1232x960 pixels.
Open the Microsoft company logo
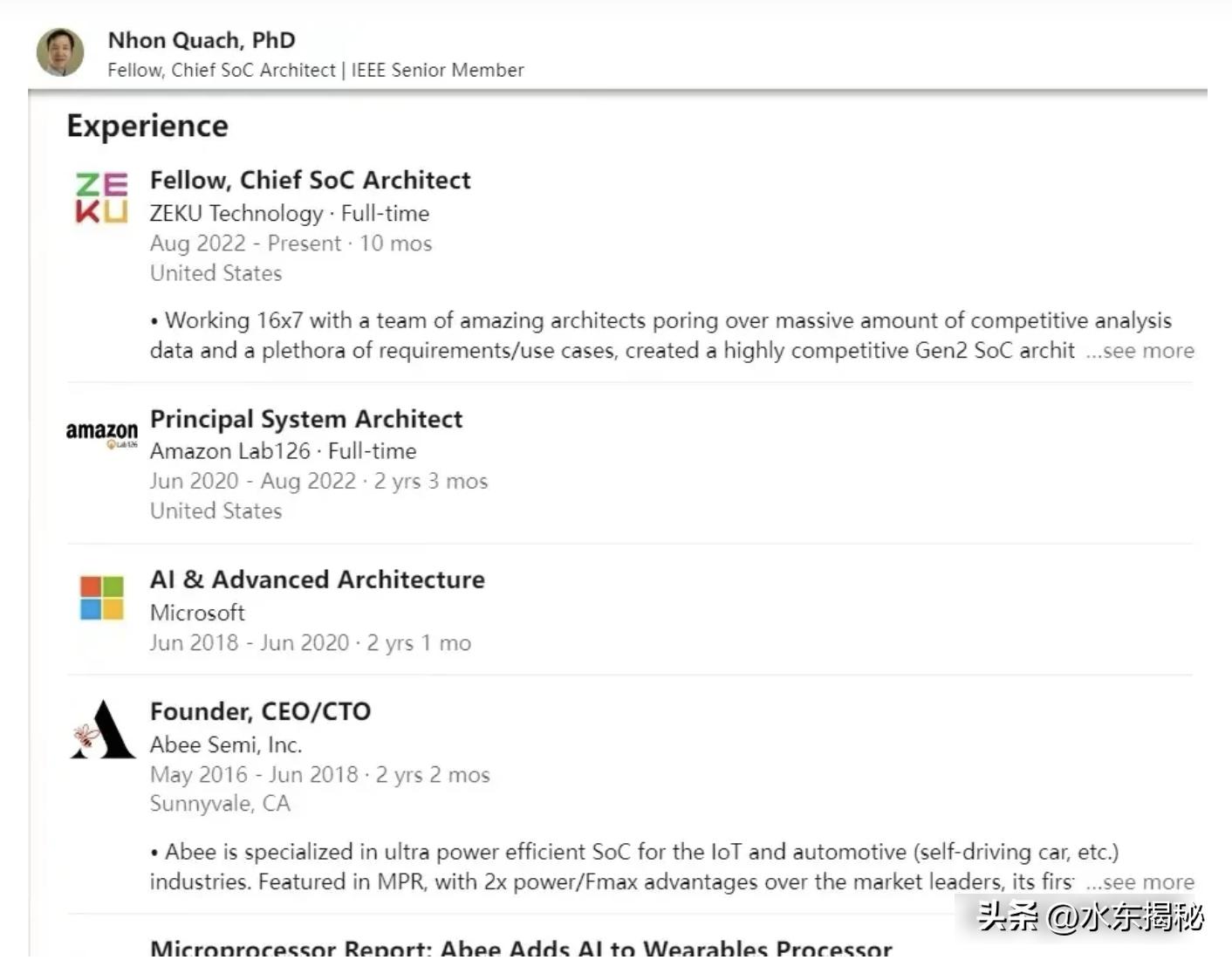102,598
